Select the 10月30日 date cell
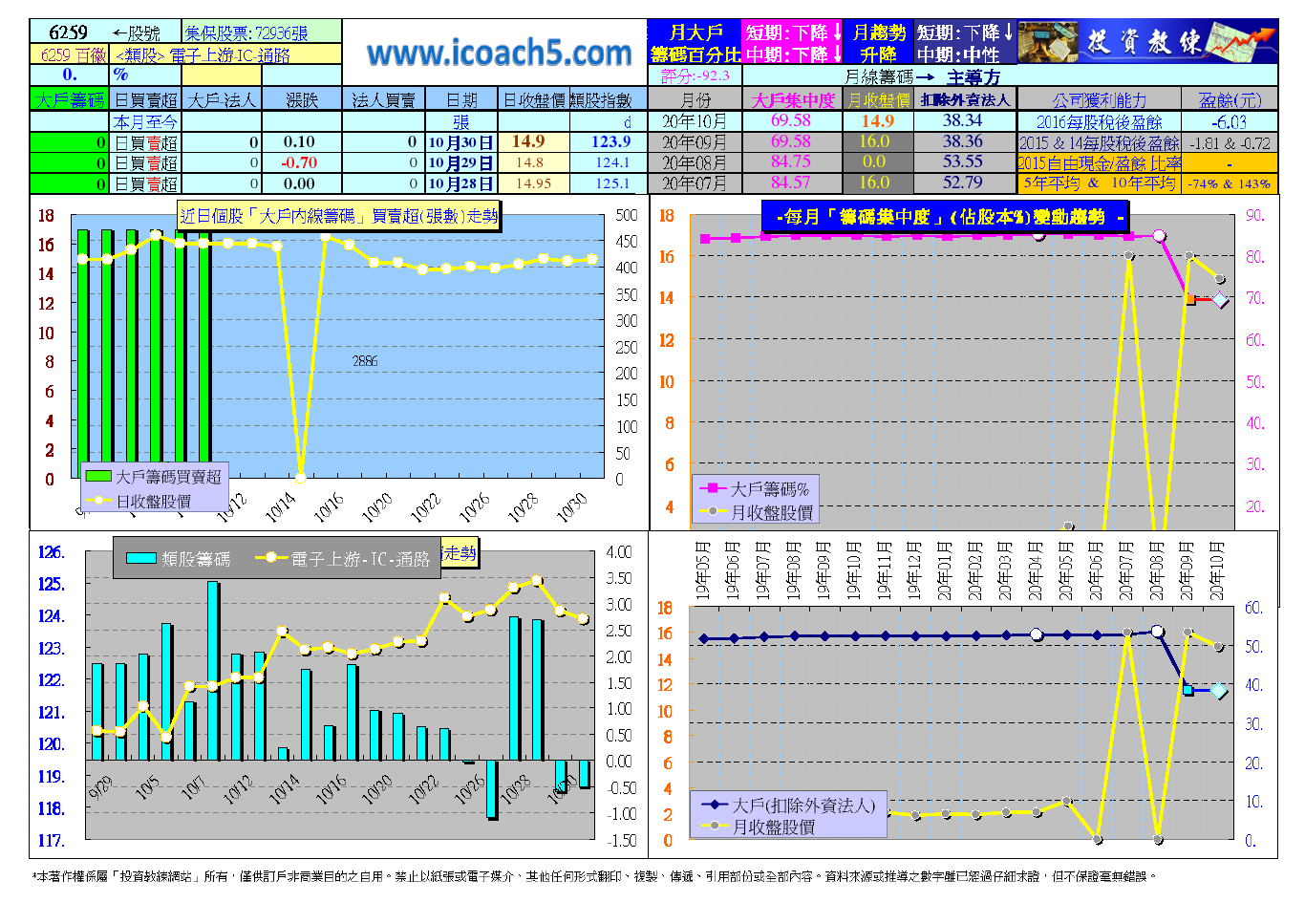This screenshot has width=1305, height=924. (460, 142)
